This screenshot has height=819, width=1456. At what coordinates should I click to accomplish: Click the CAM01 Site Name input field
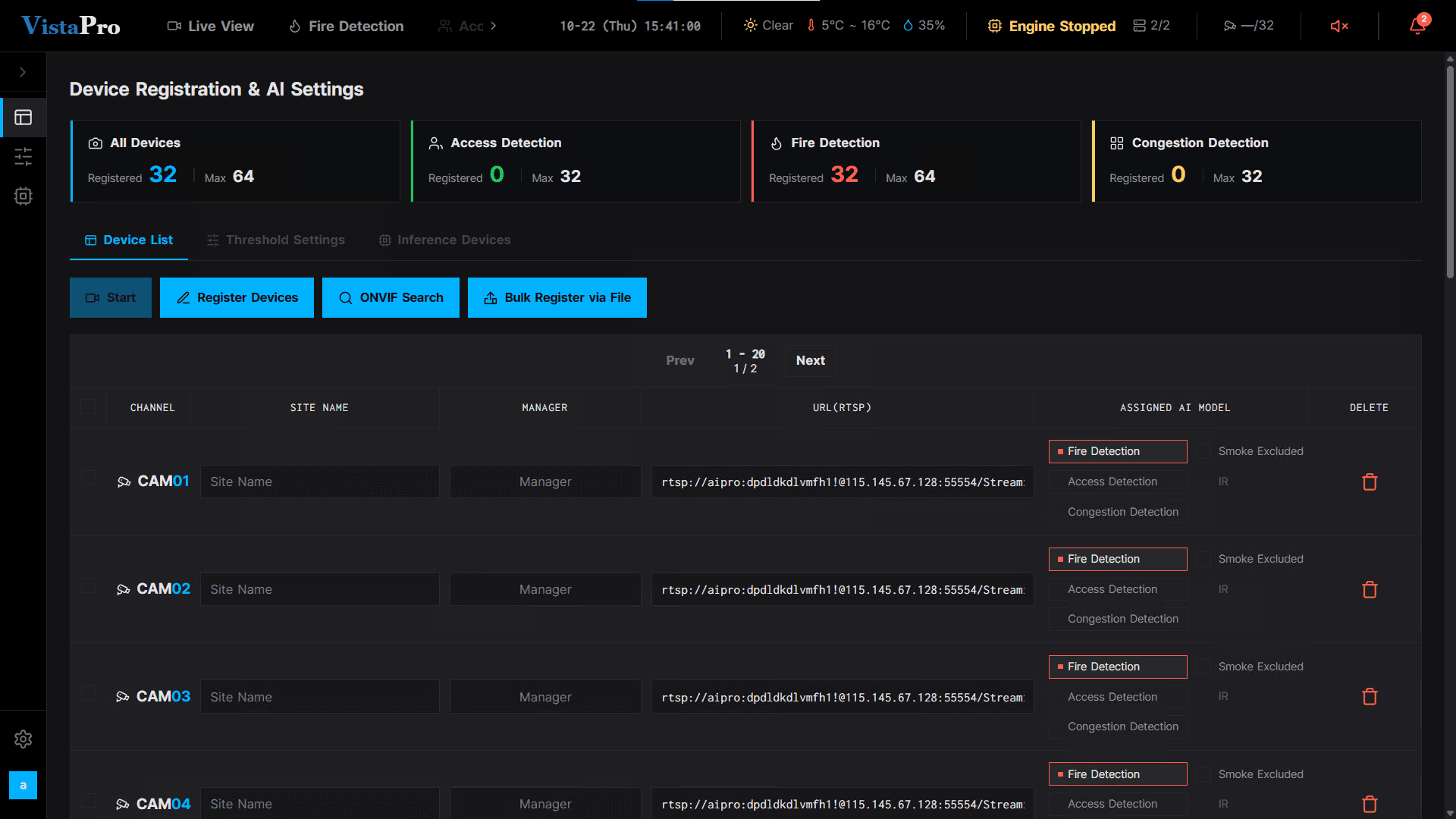point(319,482)
